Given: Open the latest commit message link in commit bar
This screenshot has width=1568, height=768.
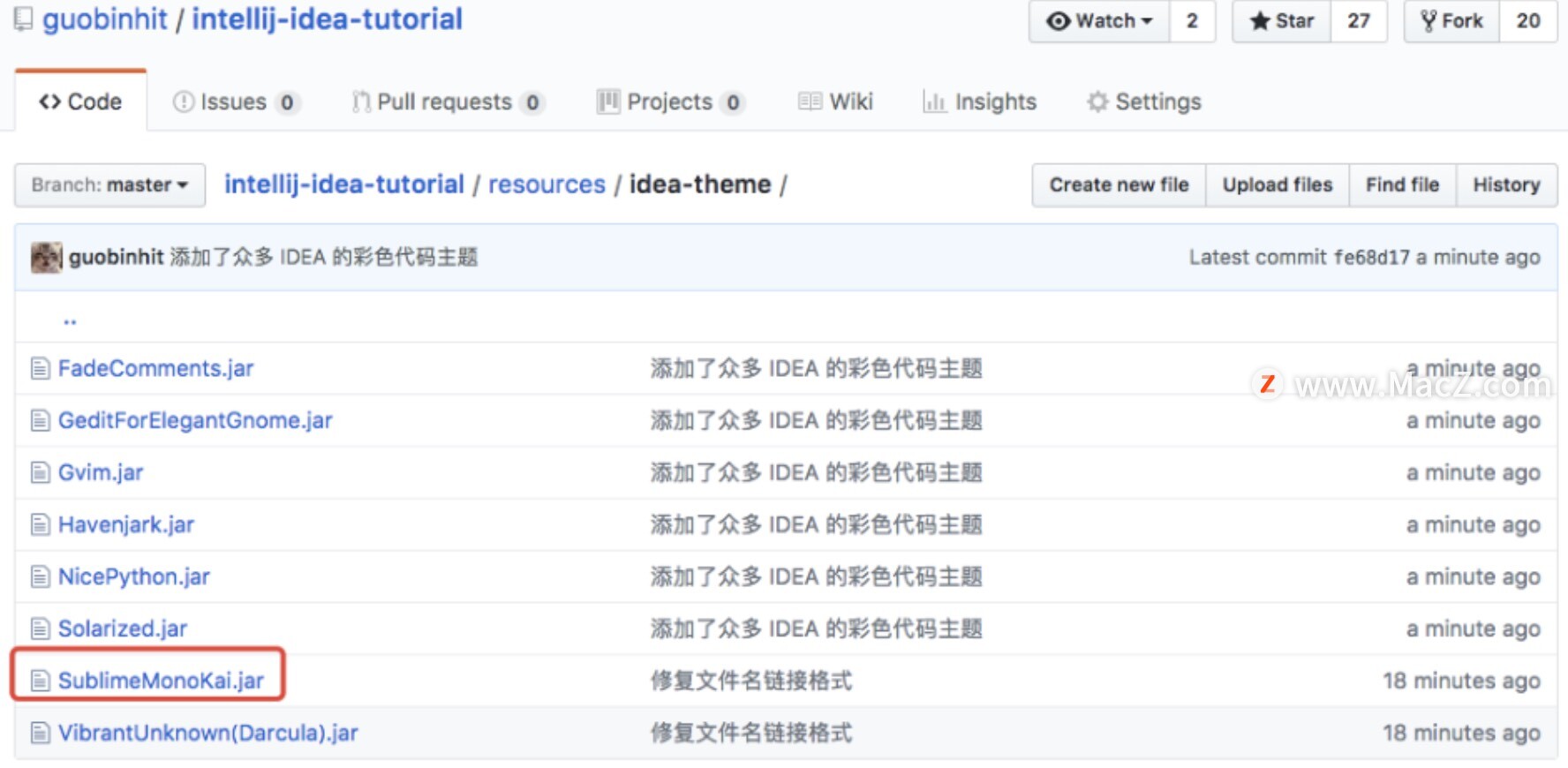Looking at the screenshot, I should (x=324, y=257).
